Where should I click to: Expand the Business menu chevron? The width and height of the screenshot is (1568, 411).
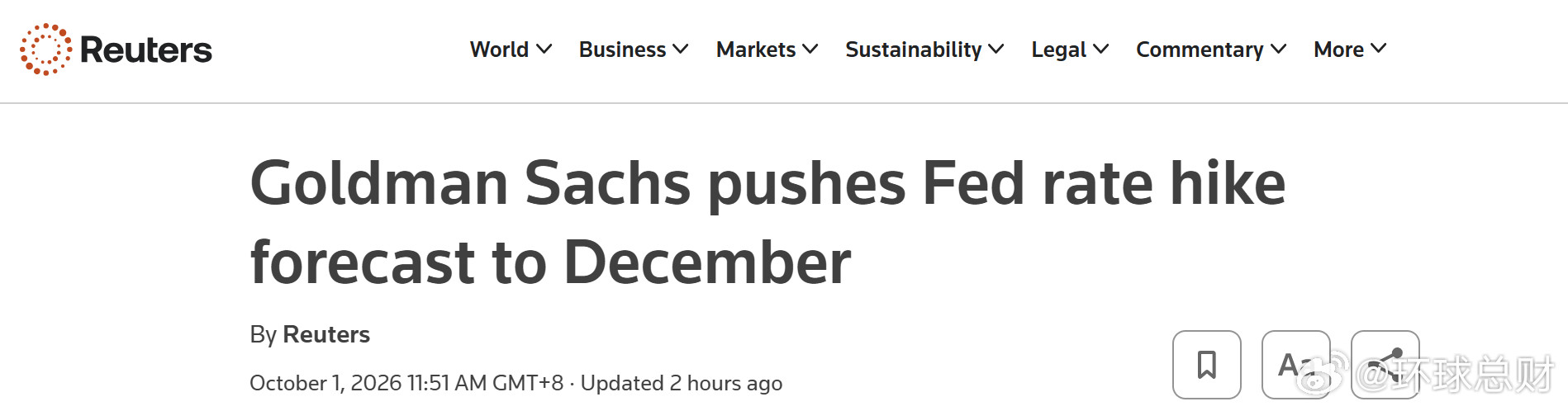point(680,50)
